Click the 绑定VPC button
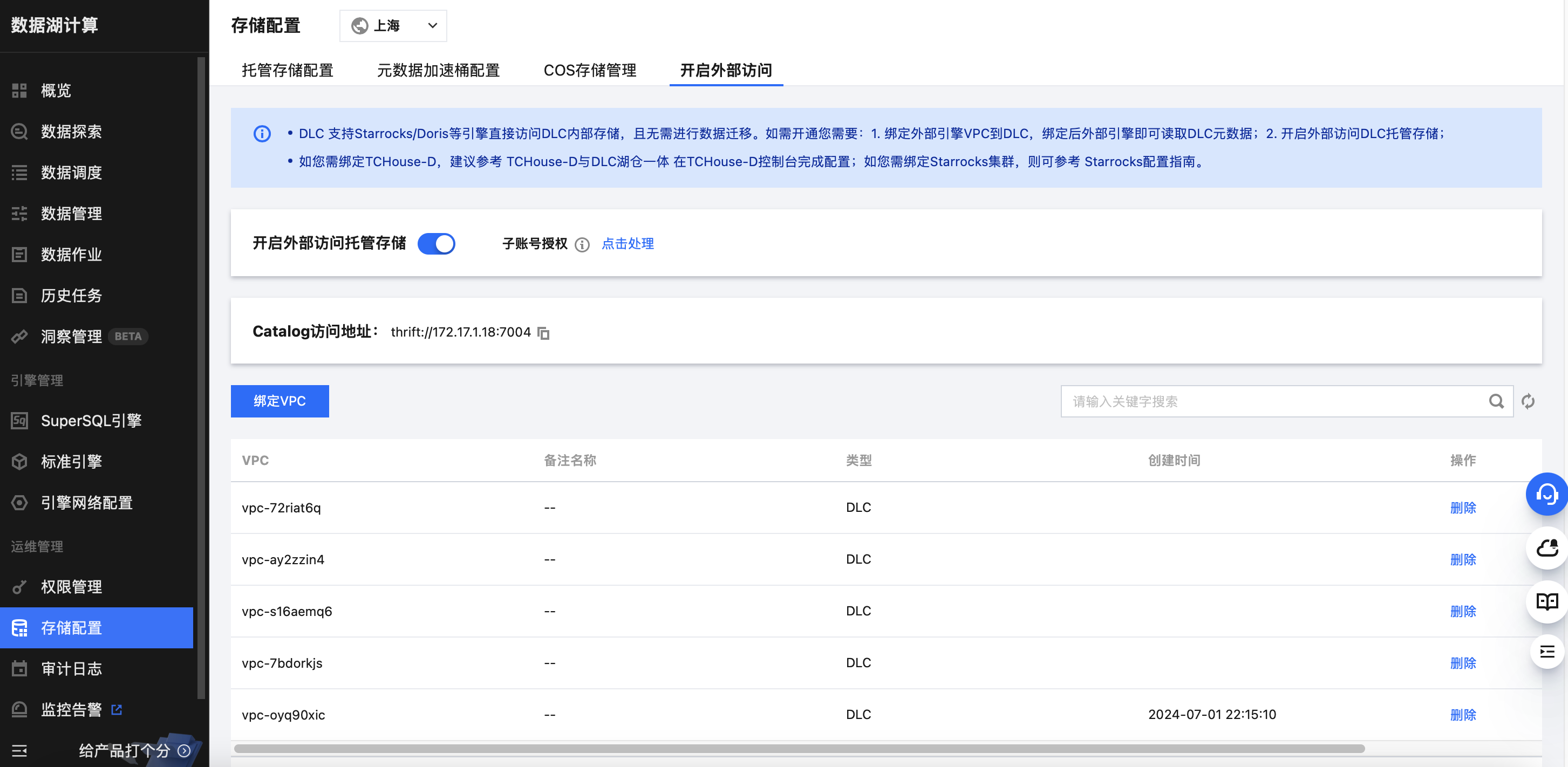Viewport: 1568px width, 767px height. [279, 401]
